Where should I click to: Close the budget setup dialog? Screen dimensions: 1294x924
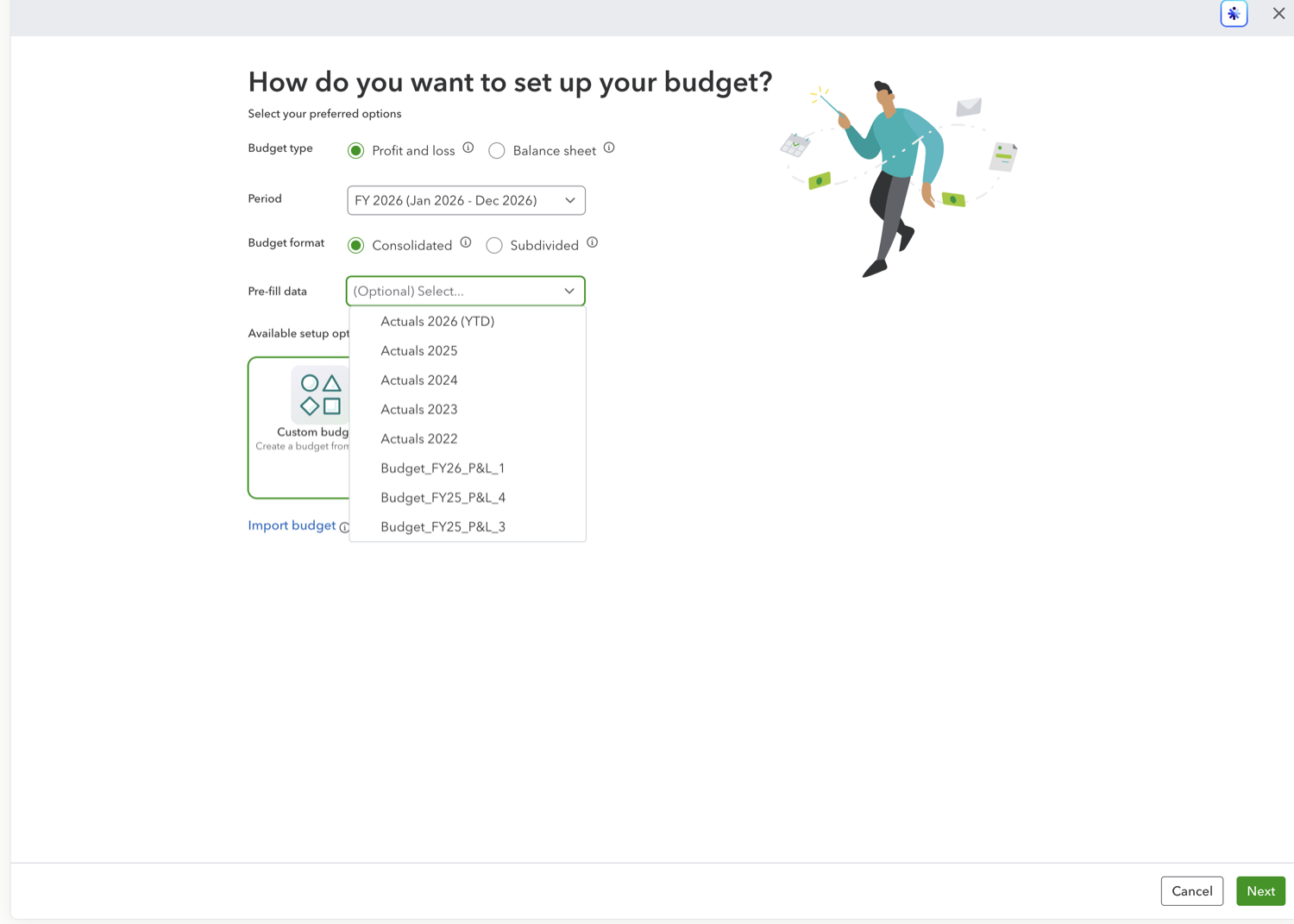(1278, 13)
